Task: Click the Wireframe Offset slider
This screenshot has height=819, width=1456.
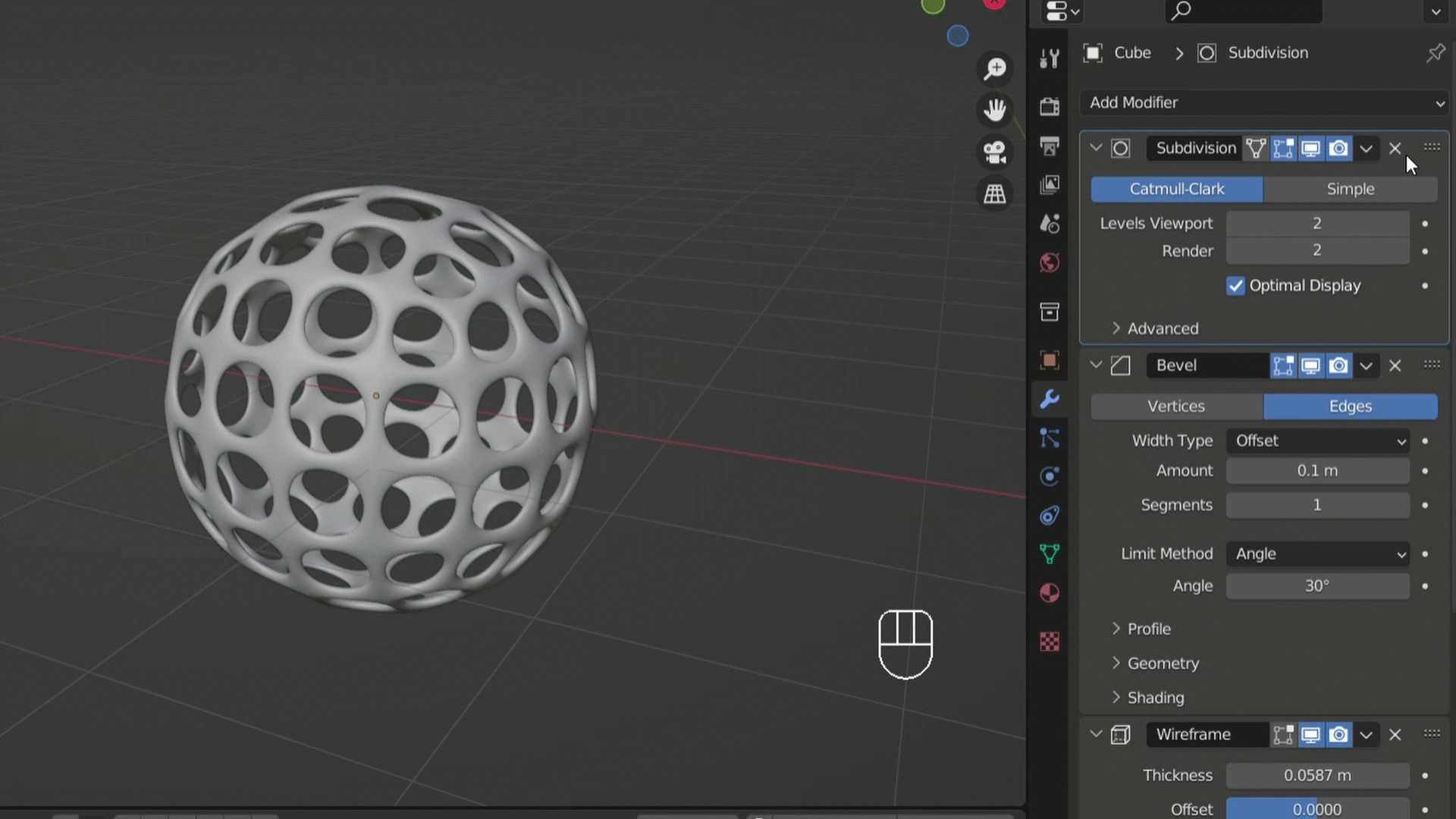Action: [1317, 808]
